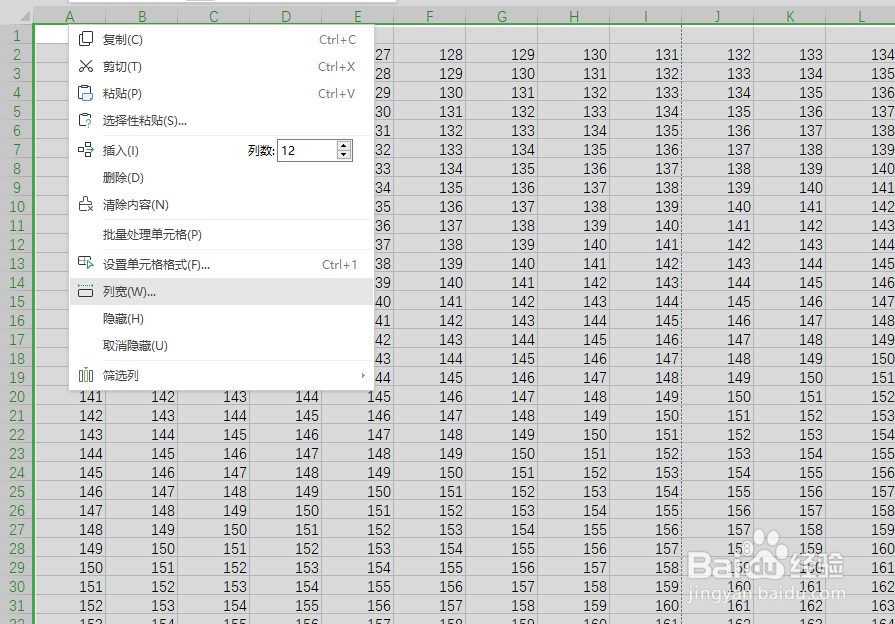Click cell I10 containing 139

tap(646, 207)
